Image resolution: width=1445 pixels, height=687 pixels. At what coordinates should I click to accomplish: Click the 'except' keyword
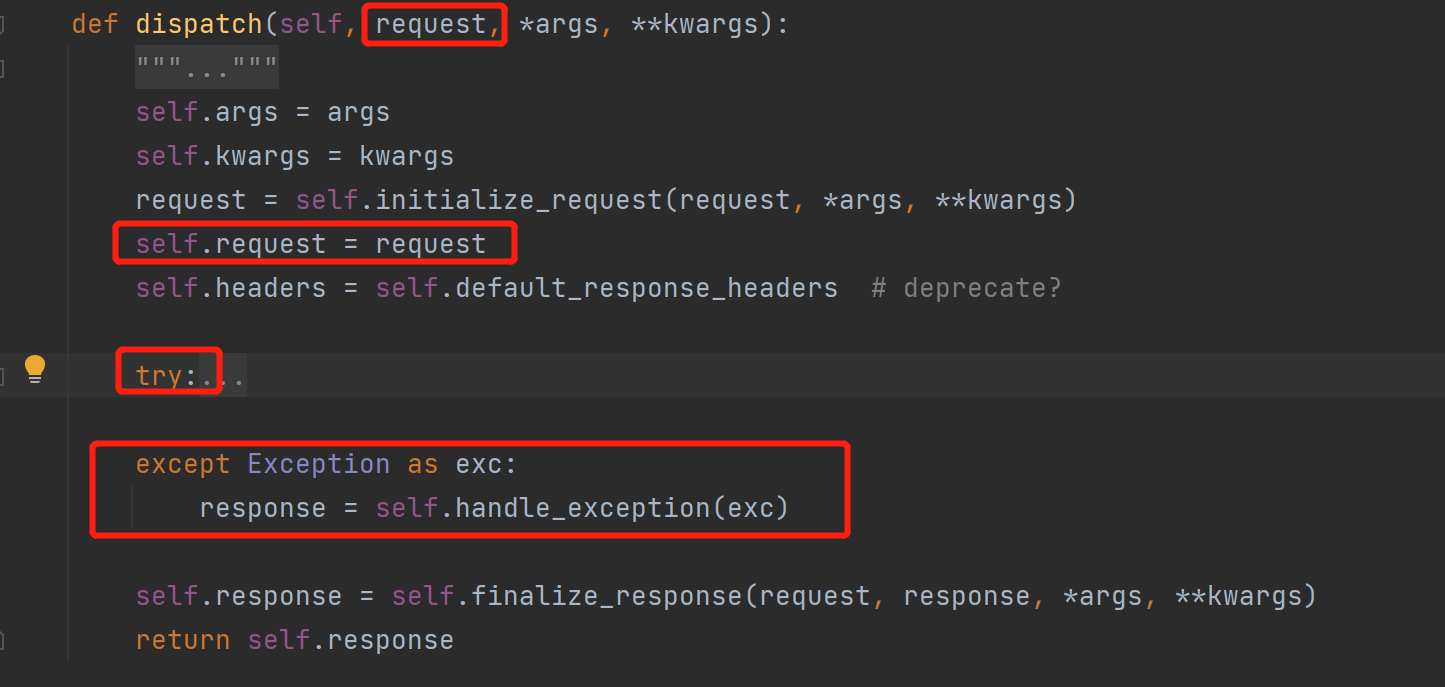pyautogui.click(x=183, y=464)
